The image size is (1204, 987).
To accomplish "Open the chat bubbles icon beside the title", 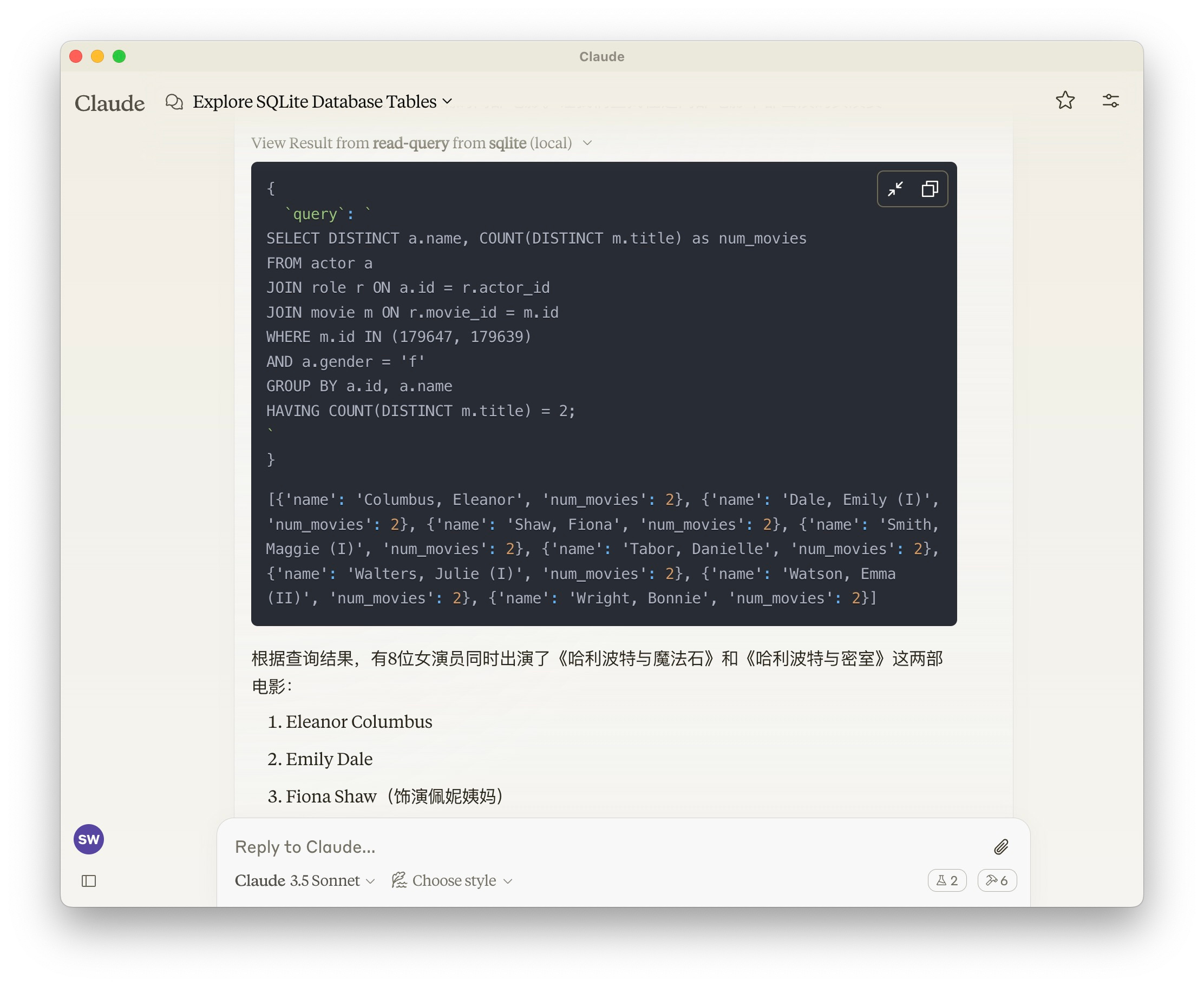I will tap(174, 102).
